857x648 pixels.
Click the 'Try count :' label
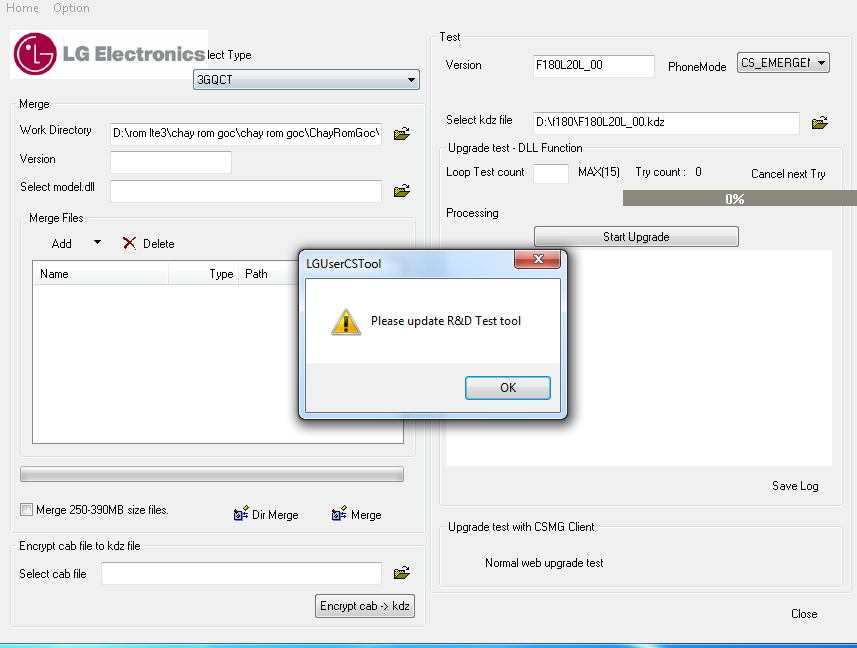pos(660,172)
